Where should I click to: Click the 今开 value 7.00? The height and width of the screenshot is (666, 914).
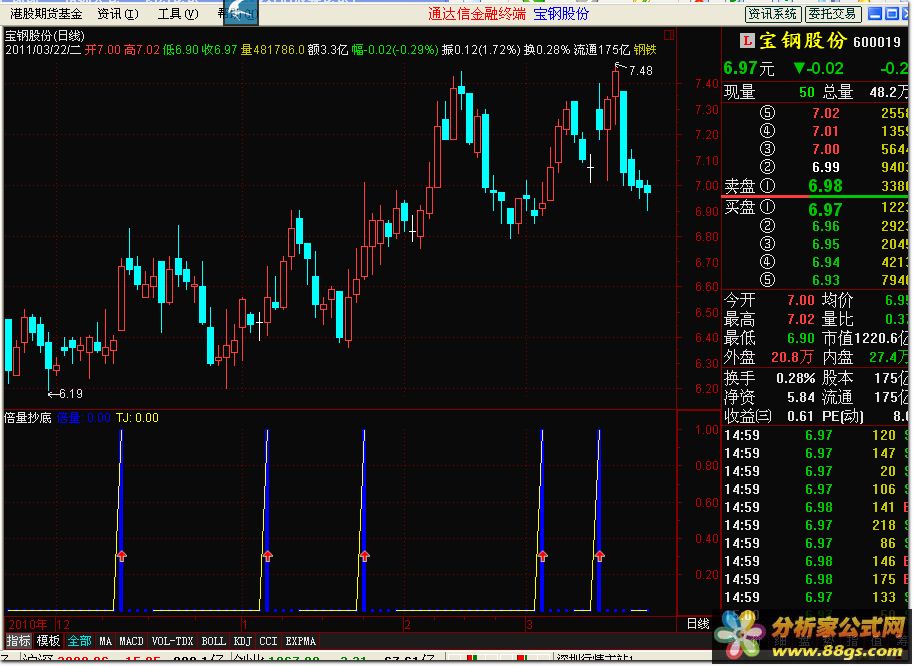click(x=800, y=301)
